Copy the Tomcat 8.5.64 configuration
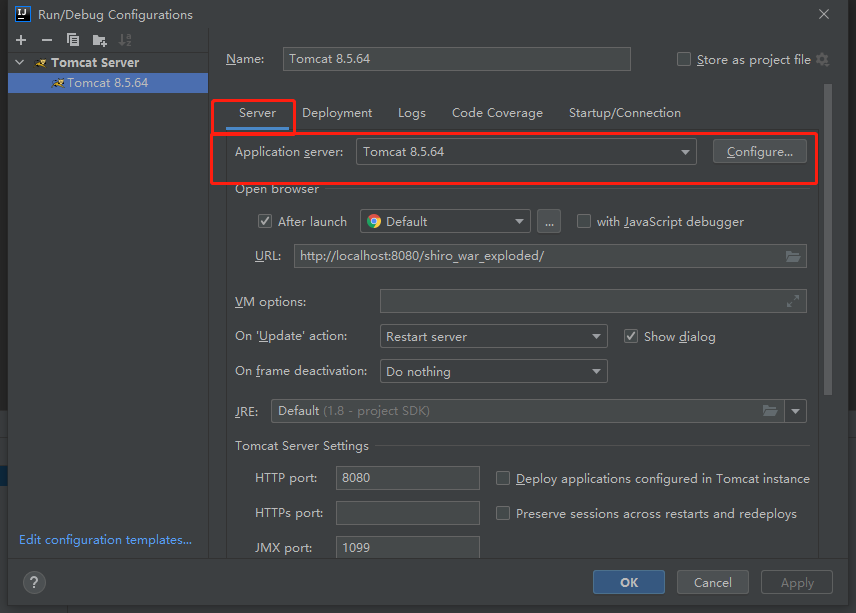Screen dimensions: 856x613 point(71,39)
